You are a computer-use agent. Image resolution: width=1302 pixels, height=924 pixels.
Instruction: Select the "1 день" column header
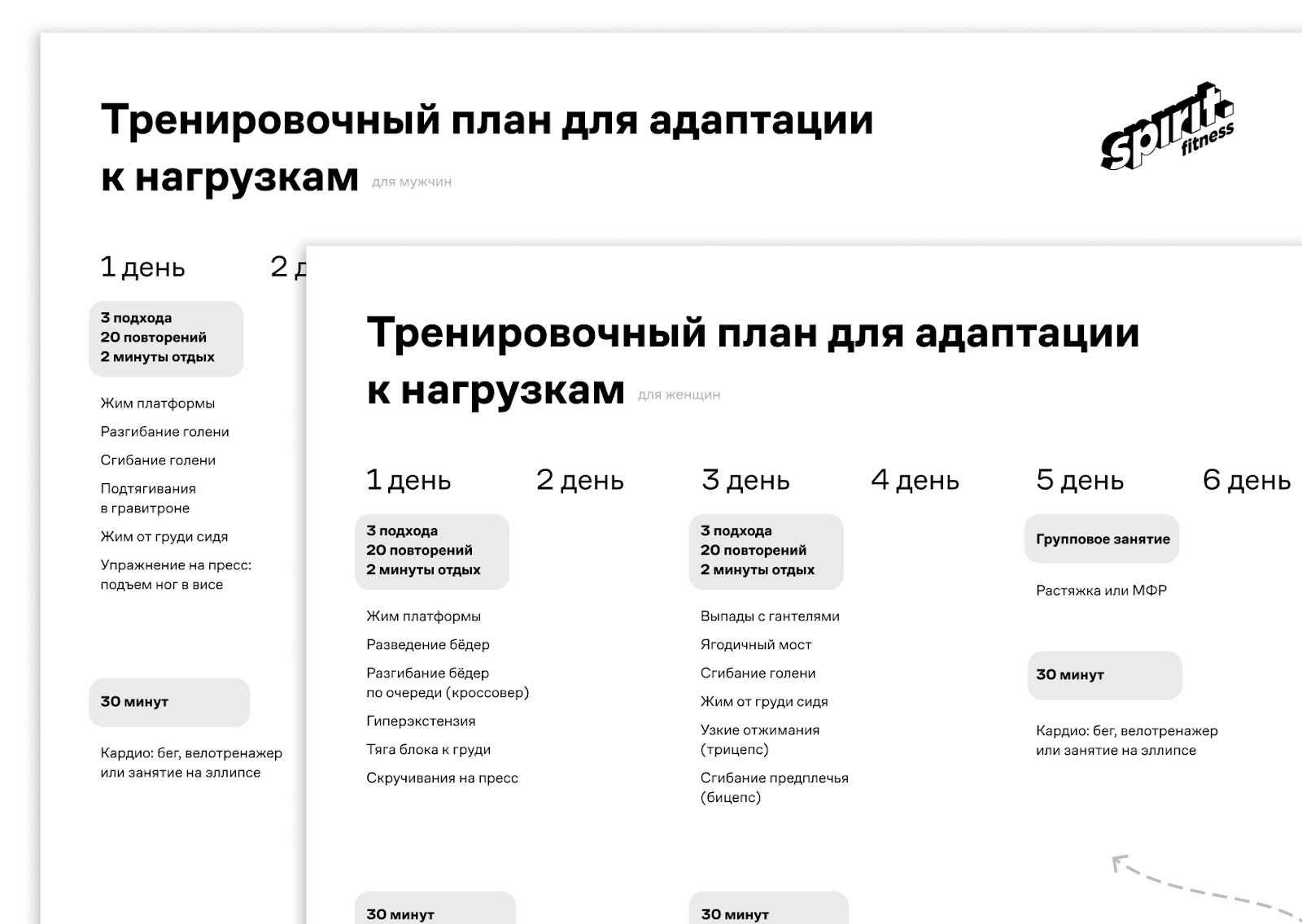[x=407, y=480]
